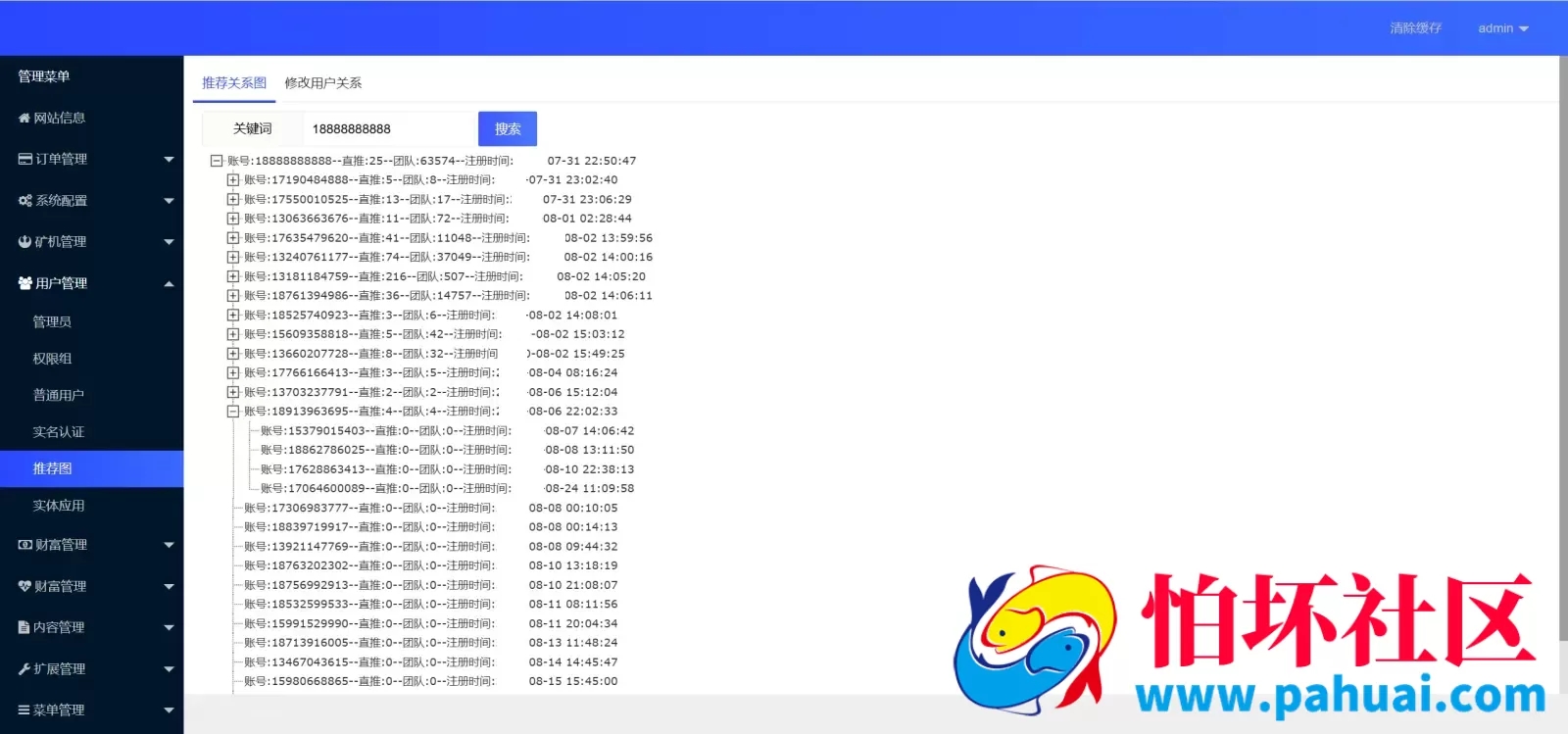Click the icon beside 矿机管理

coord(24,241)
